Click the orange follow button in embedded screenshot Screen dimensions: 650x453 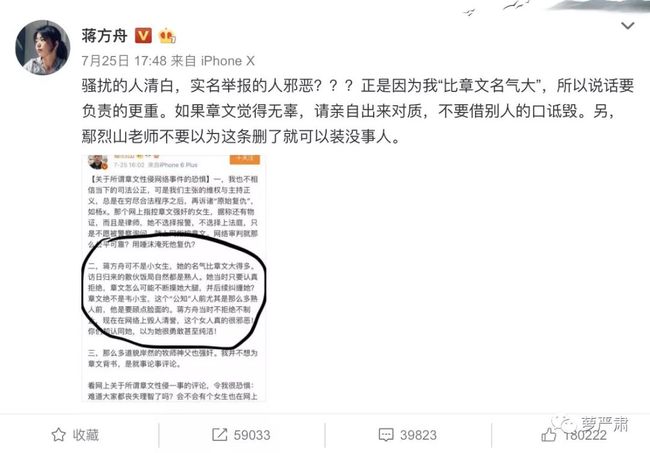(x=245, y=159)
